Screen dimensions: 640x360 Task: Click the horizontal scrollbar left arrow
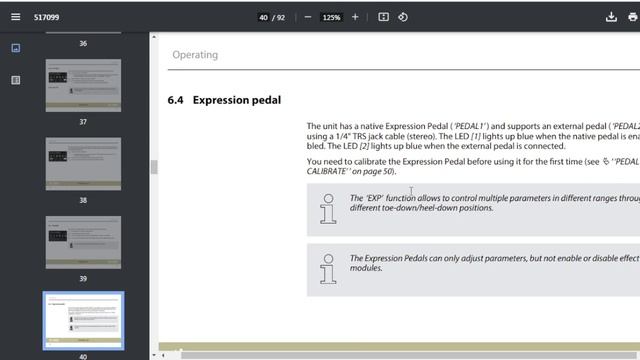click(x=163, y=356)
